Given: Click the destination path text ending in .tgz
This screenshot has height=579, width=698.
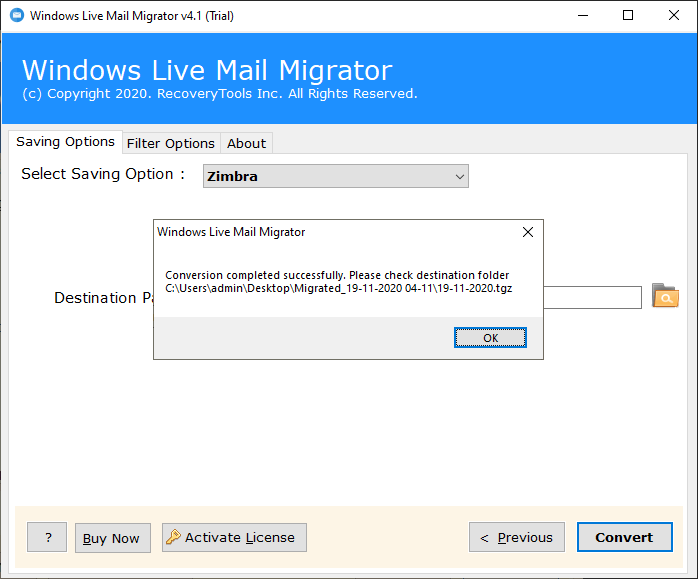Looking at the screenshot, I should click(339, 288).
